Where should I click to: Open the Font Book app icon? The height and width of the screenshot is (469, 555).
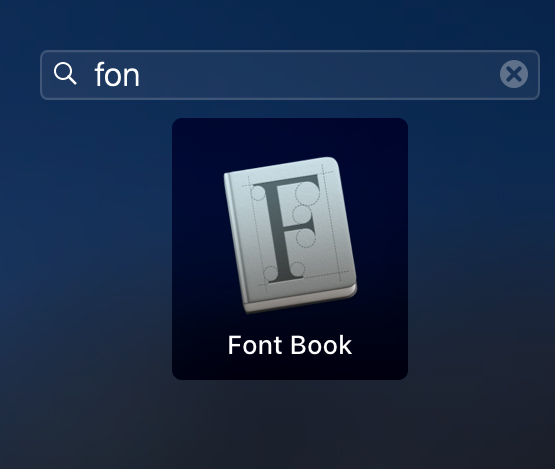pyautogui.click(x=290, y=235)
